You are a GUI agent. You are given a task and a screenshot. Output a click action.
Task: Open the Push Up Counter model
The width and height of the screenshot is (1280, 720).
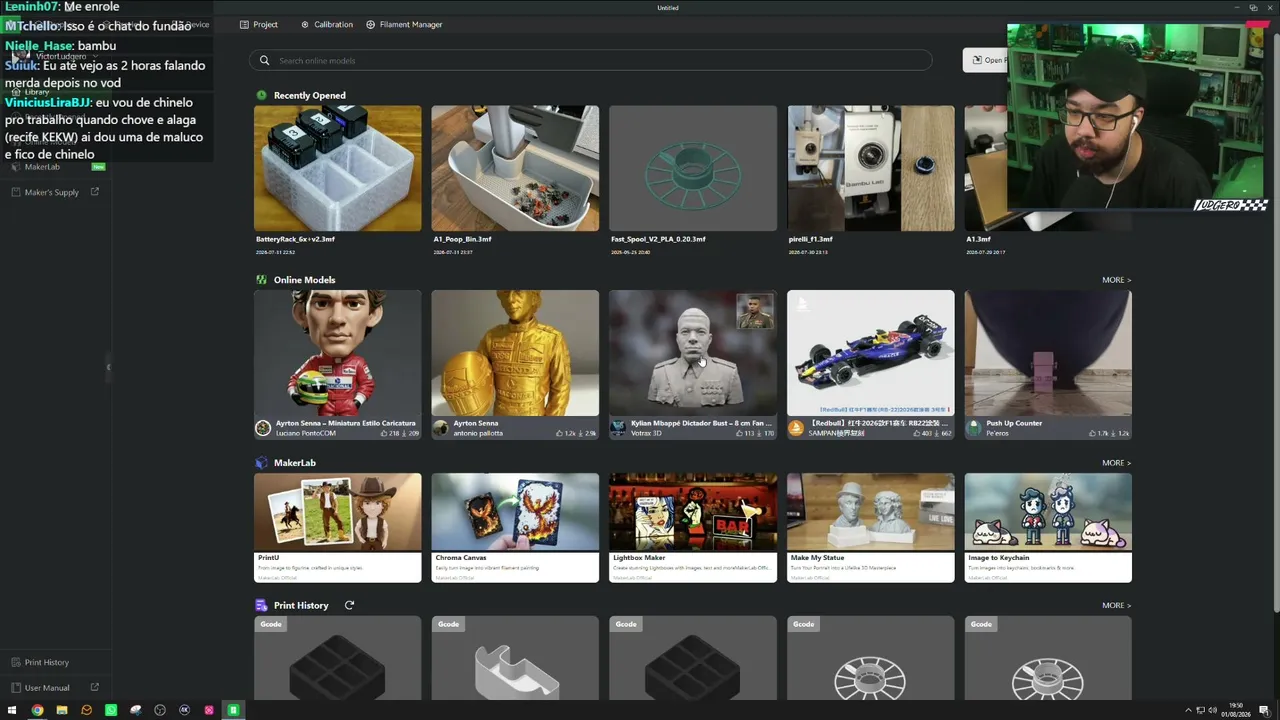(x=1048, y=365)
